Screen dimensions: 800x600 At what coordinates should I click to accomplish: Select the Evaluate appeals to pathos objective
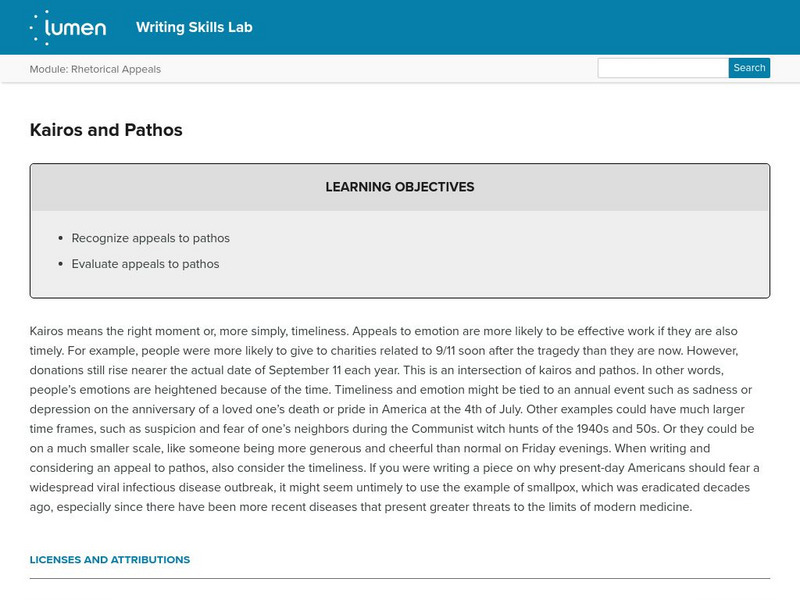tap(145, 264)
